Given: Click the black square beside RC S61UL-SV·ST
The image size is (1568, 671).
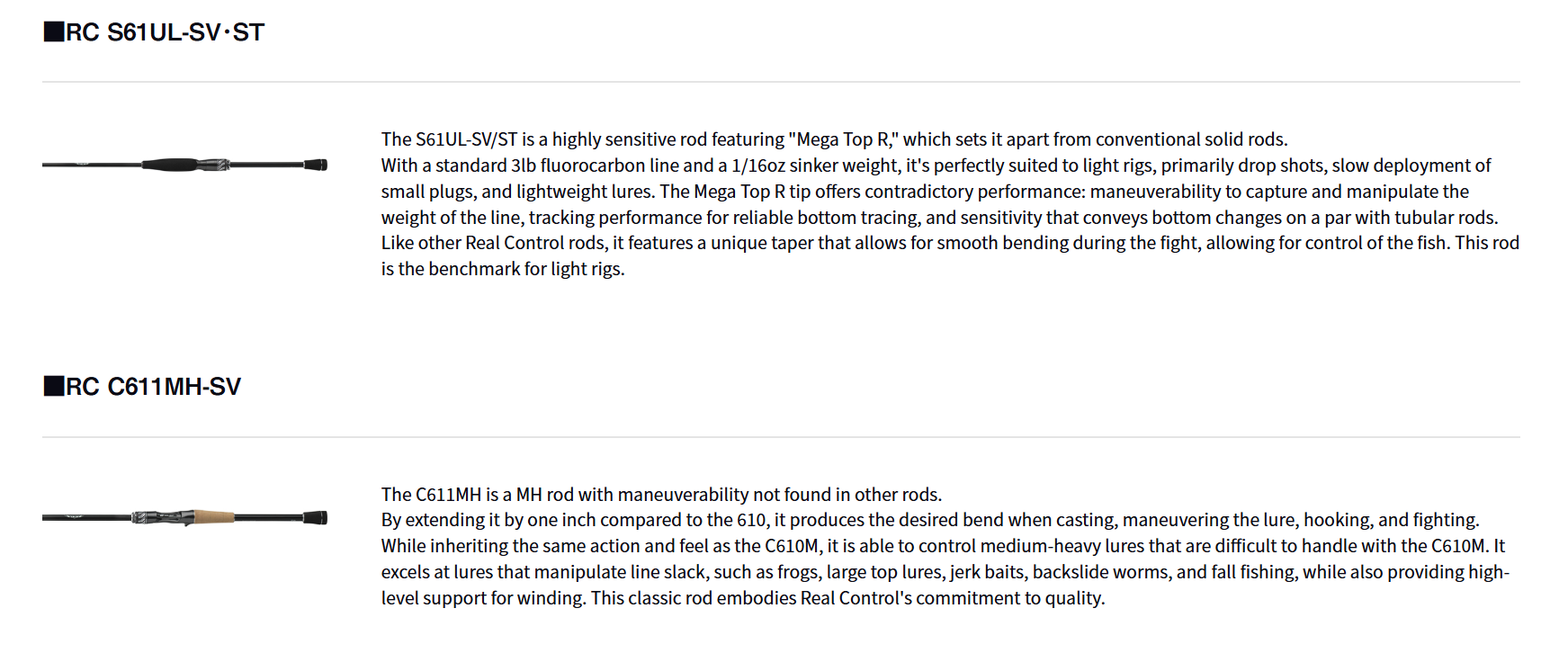Looking at the screenshot, I should pyautogui.click(x=53, y=32).
